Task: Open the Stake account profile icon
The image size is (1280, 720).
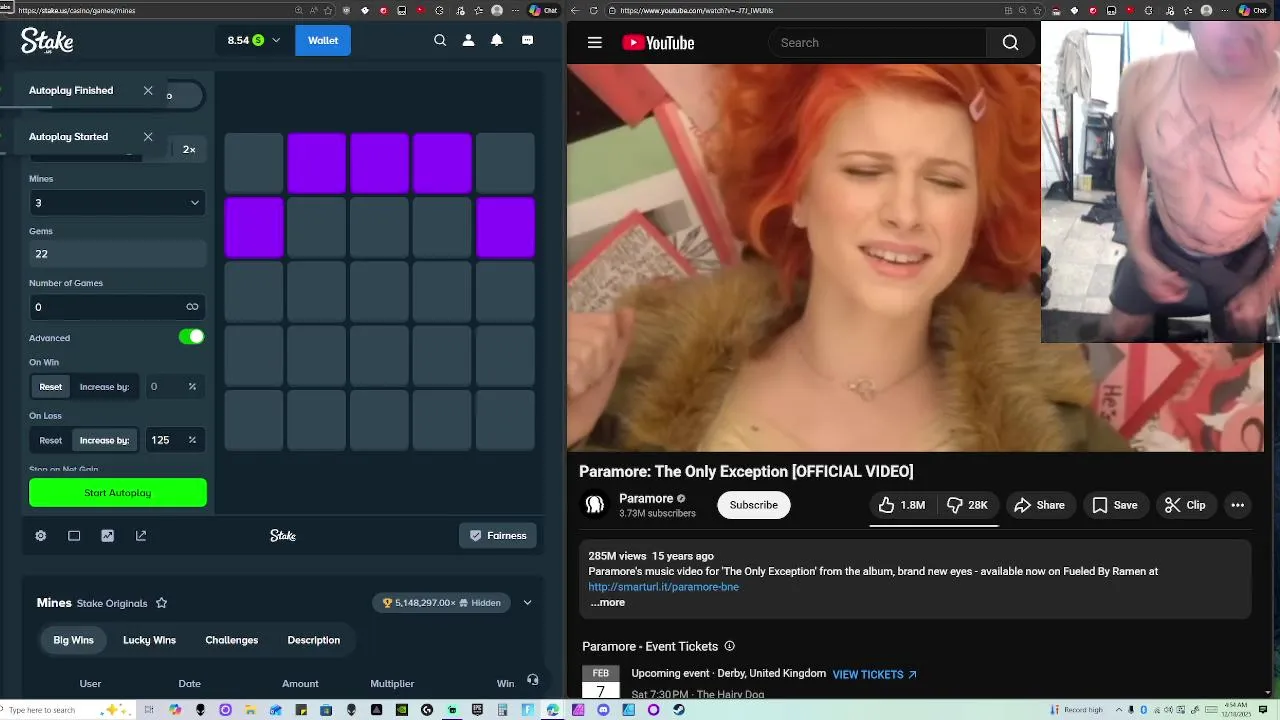Action: [x=468, y=40]
